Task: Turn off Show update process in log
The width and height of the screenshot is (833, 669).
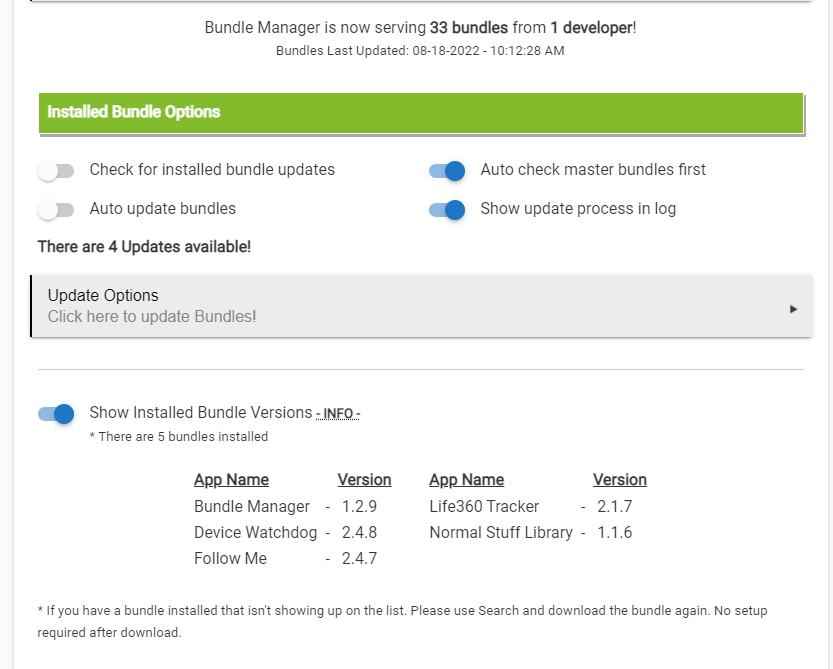Action: (446, 209)
